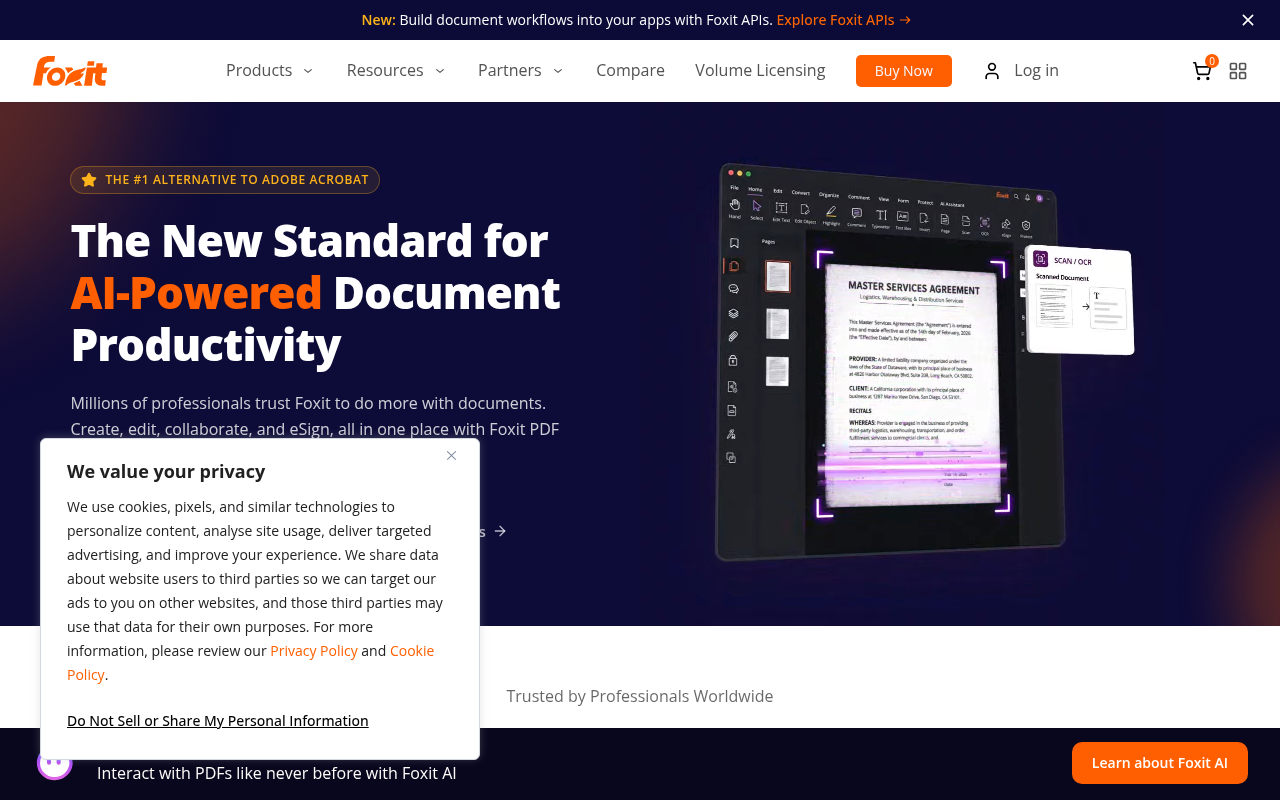This screenshot has width=1280, height=800.
Task: Click Log in
Action: (x=1021, y=70)
